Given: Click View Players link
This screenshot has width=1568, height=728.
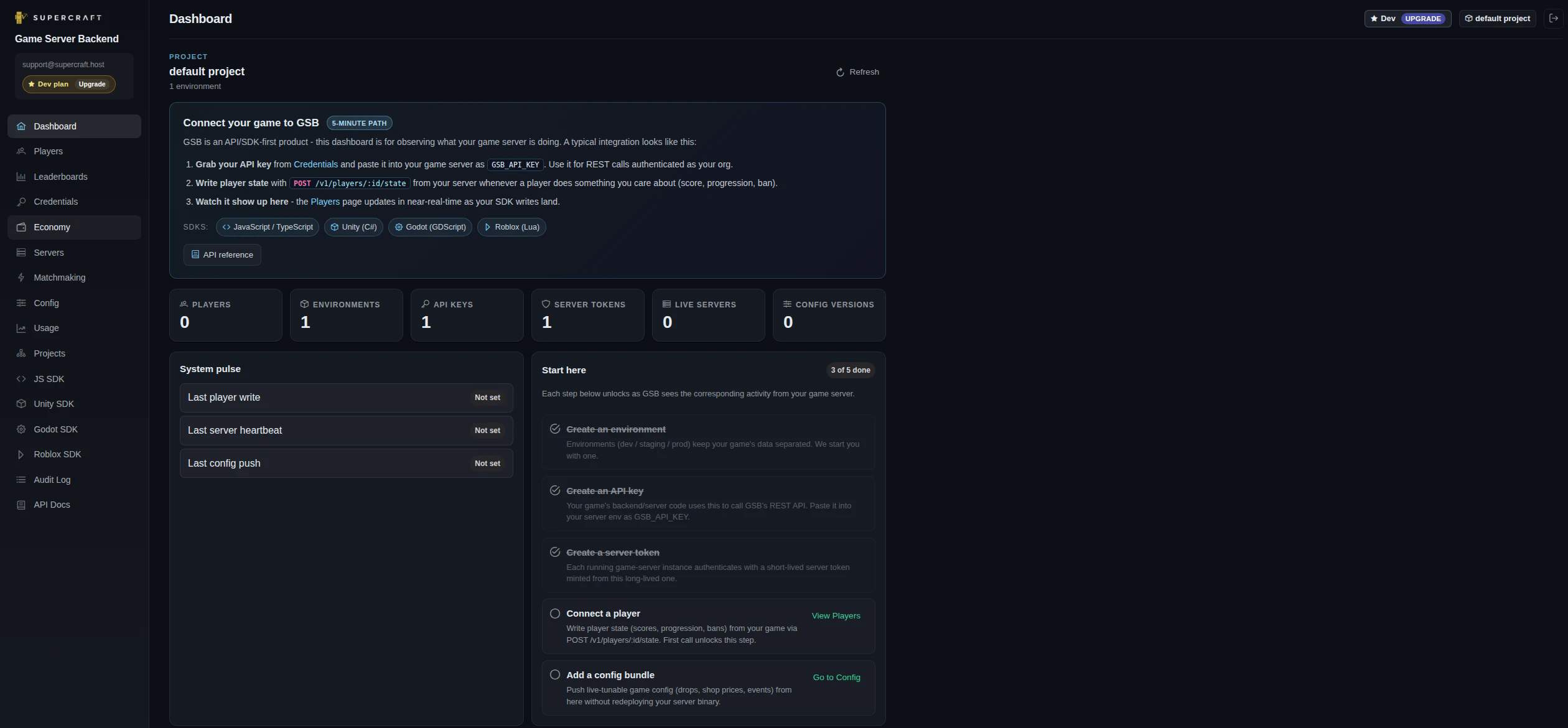Looking at the screenshot, I should (836, 615).
